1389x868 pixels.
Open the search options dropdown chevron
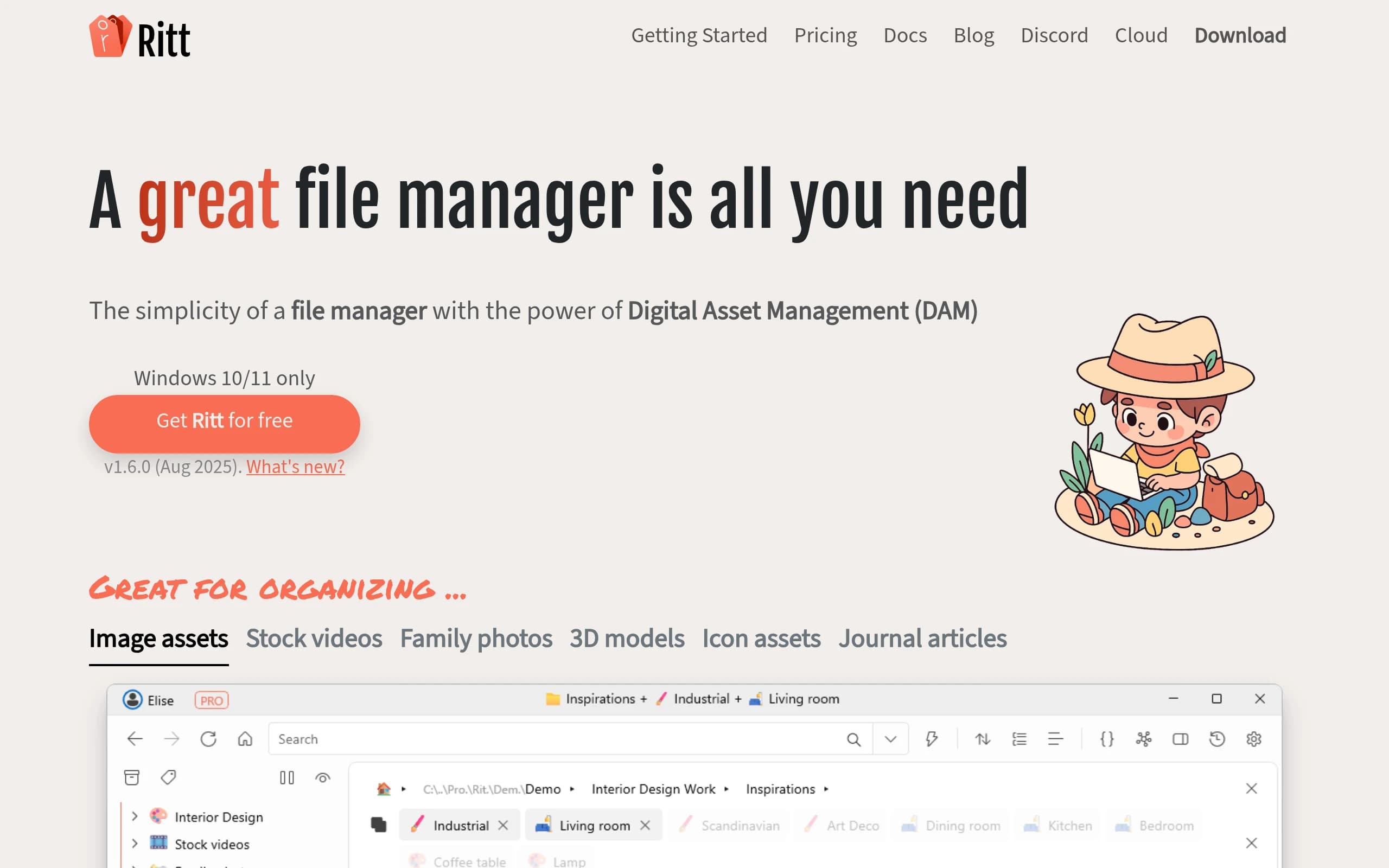[890, 739]
